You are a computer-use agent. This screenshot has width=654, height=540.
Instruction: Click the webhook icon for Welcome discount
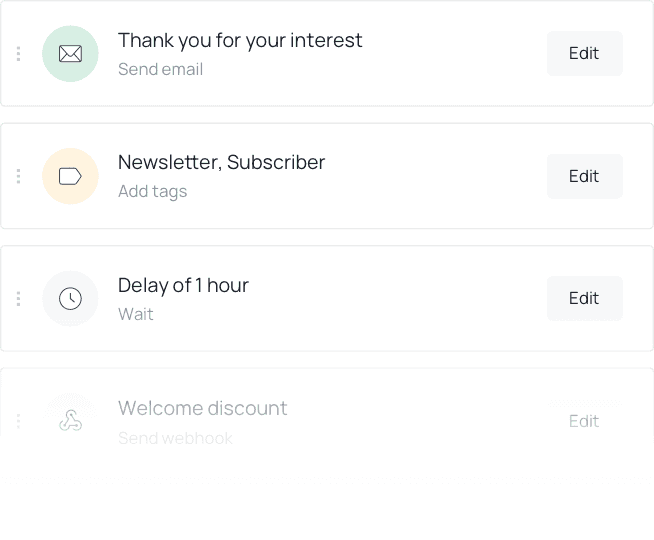pyautogui.click(x=70, y=421)
